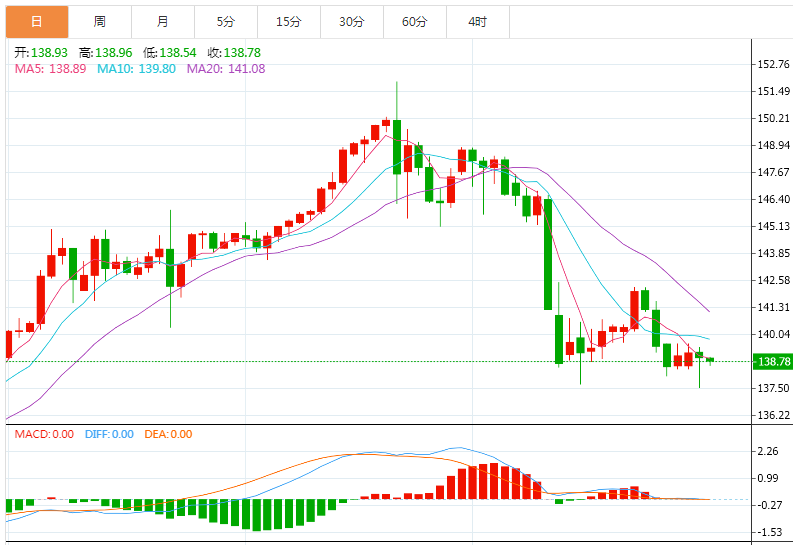Switch to the 周 weekly tab
This screenshot has width=793, height=545.
(100, 22)
